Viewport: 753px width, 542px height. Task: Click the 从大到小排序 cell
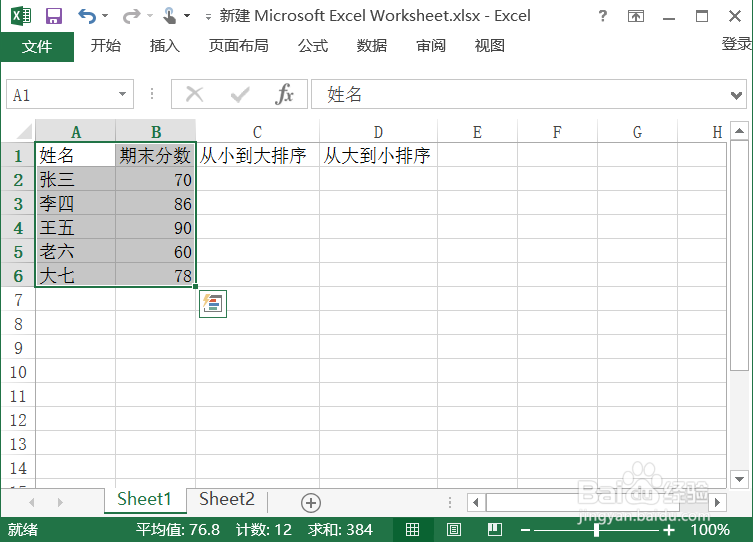378,155
